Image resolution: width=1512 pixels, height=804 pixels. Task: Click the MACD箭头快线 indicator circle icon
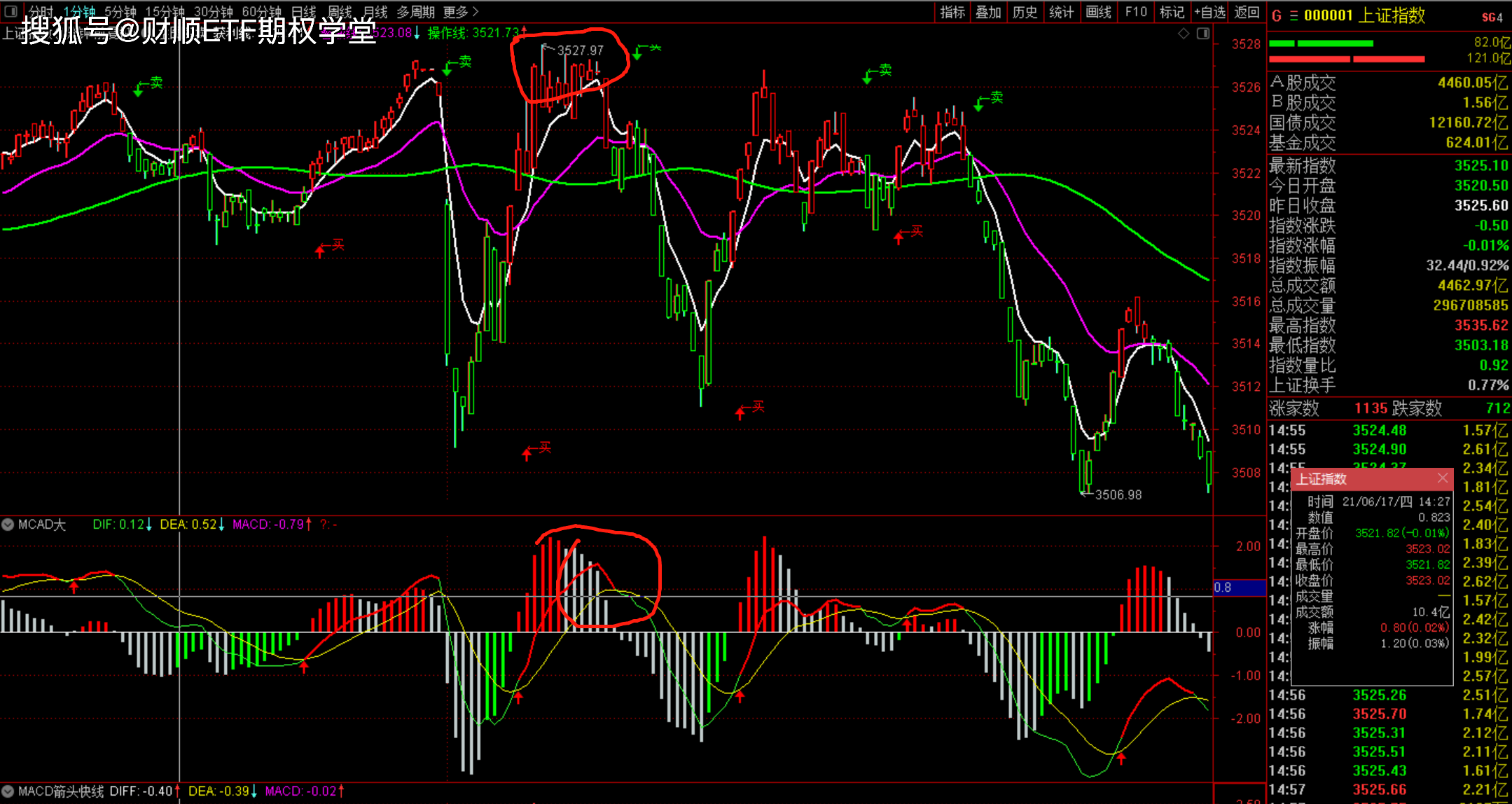point(8,791)
